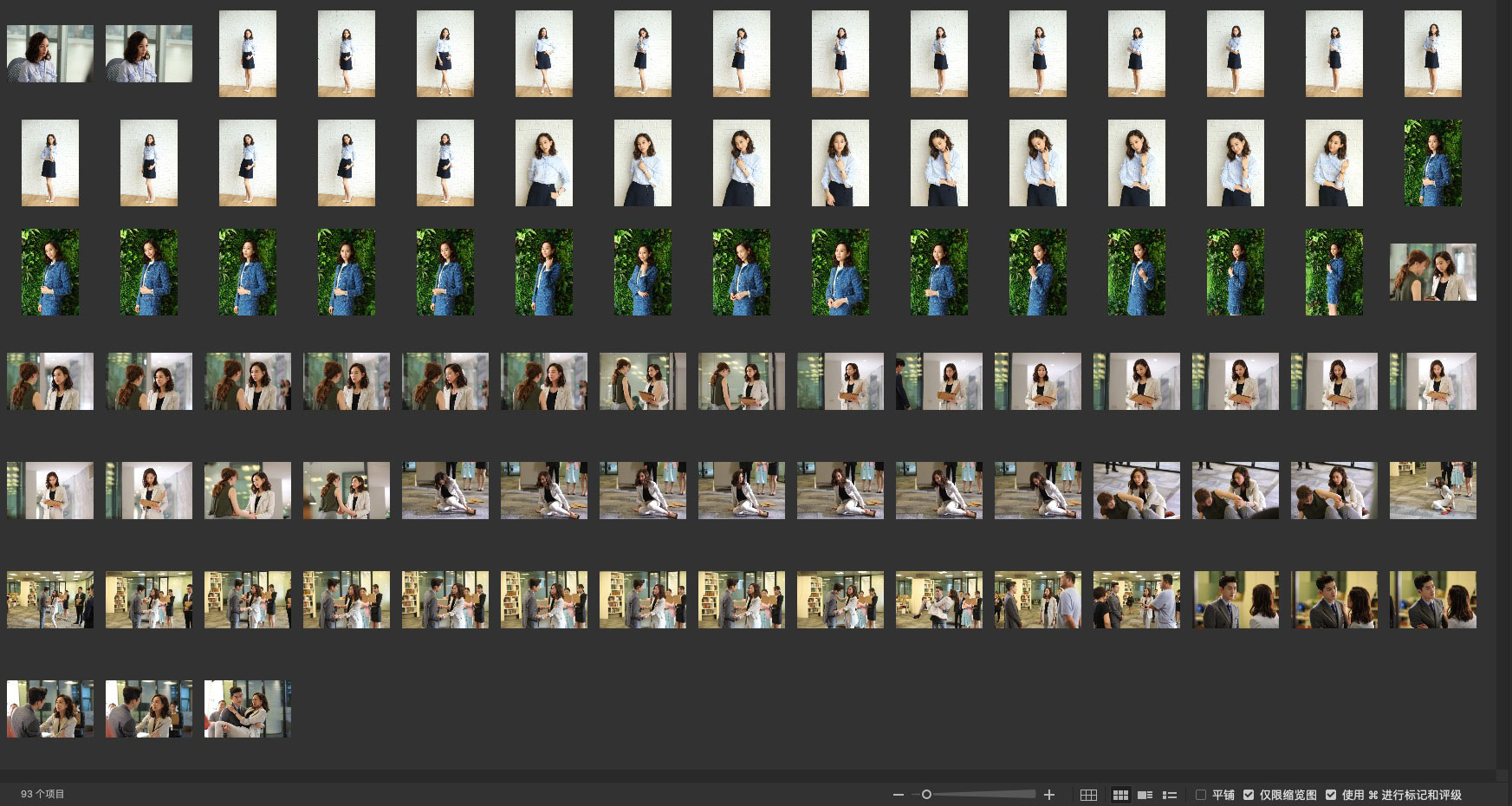Screen dimensions: 1512x806
Task: Switch to details view mode
Action: pyautogui.click(x=1145, y=795)
